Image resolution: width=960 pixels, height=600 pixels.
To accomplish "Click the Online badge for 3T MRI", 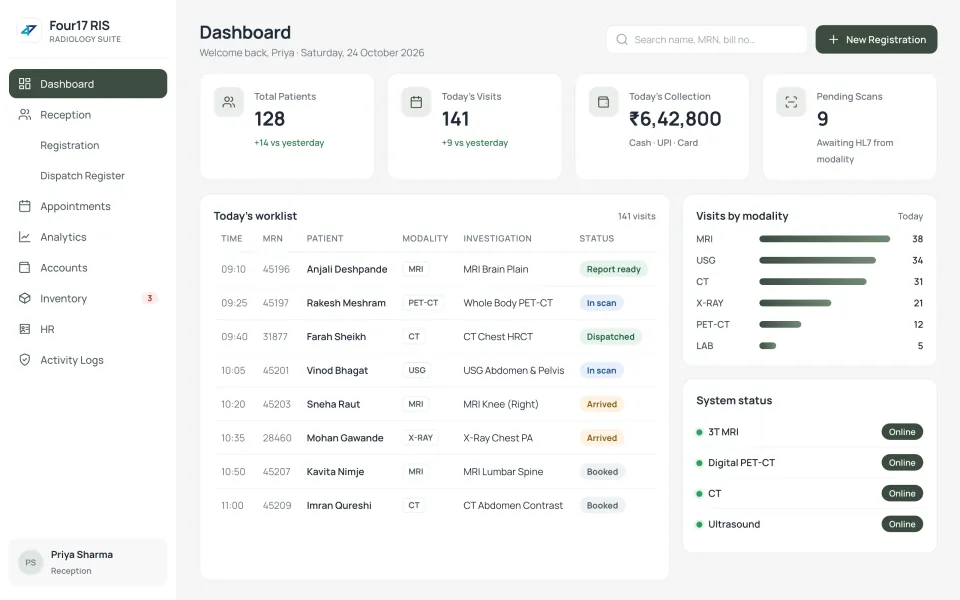I will pos(902,432).
